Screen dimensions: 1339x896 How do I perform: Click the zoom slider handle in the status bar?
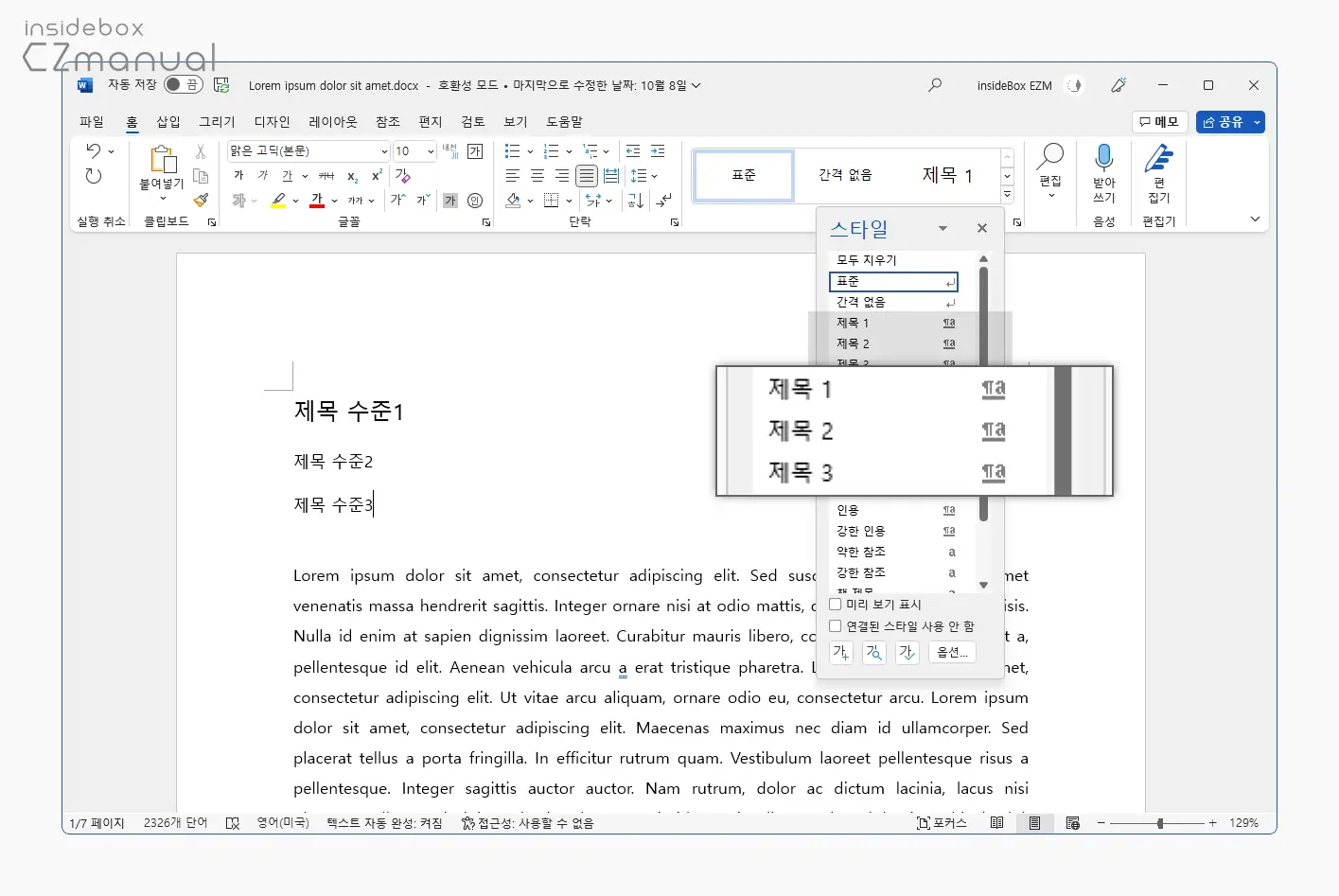coord(1159,823)
